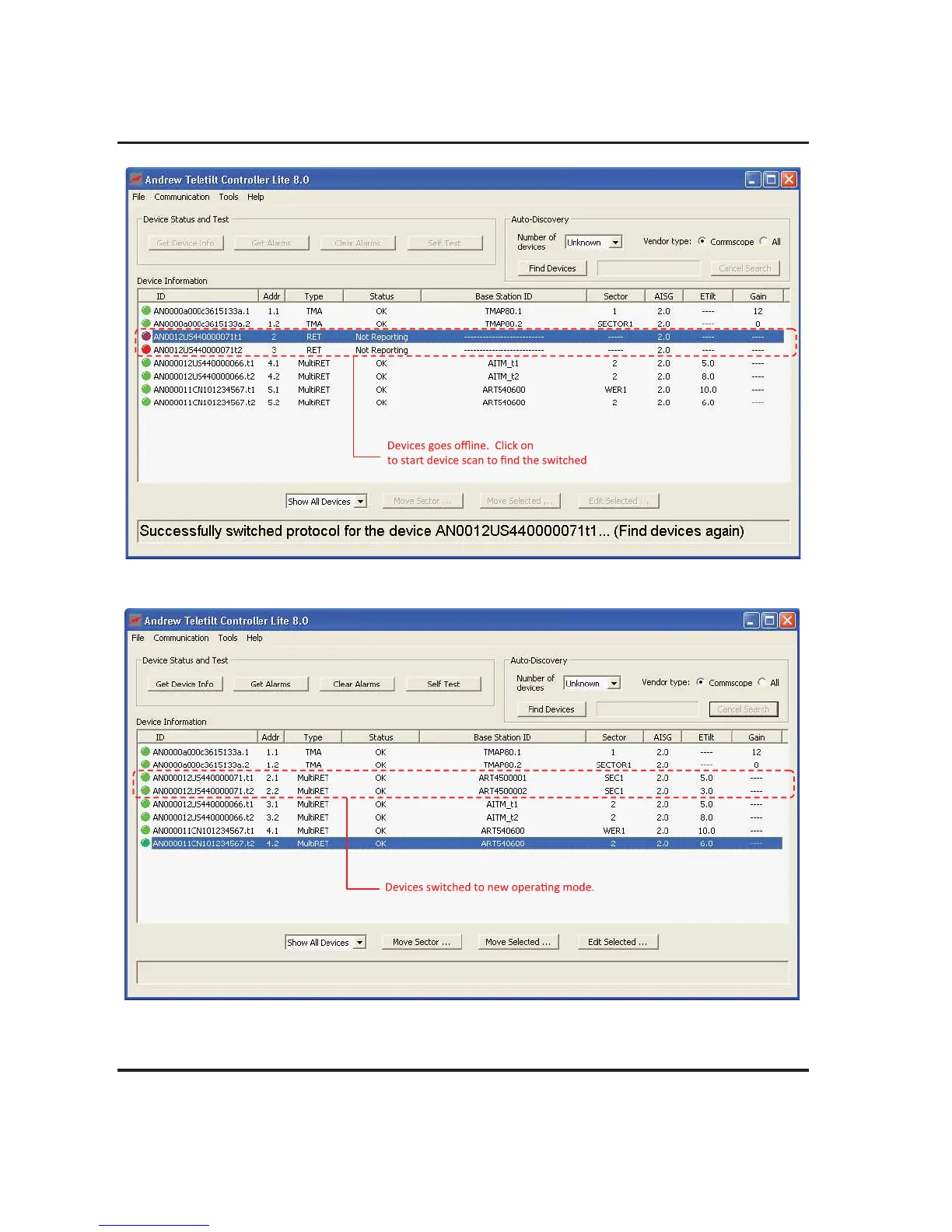Click Find Devices button in lower window
Viewport: 952px width, 1232px height.
pyautogui.click(x=551, y=709)
